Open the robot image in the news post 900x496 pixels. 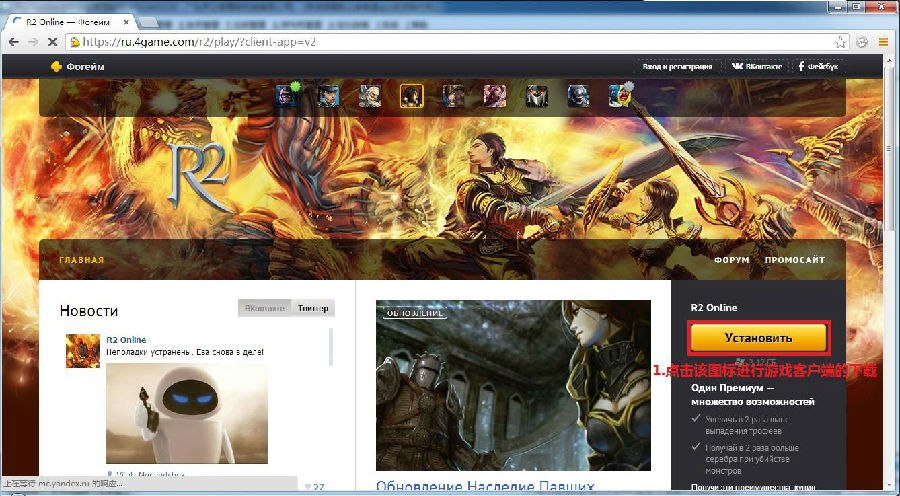tap(187, 413)
